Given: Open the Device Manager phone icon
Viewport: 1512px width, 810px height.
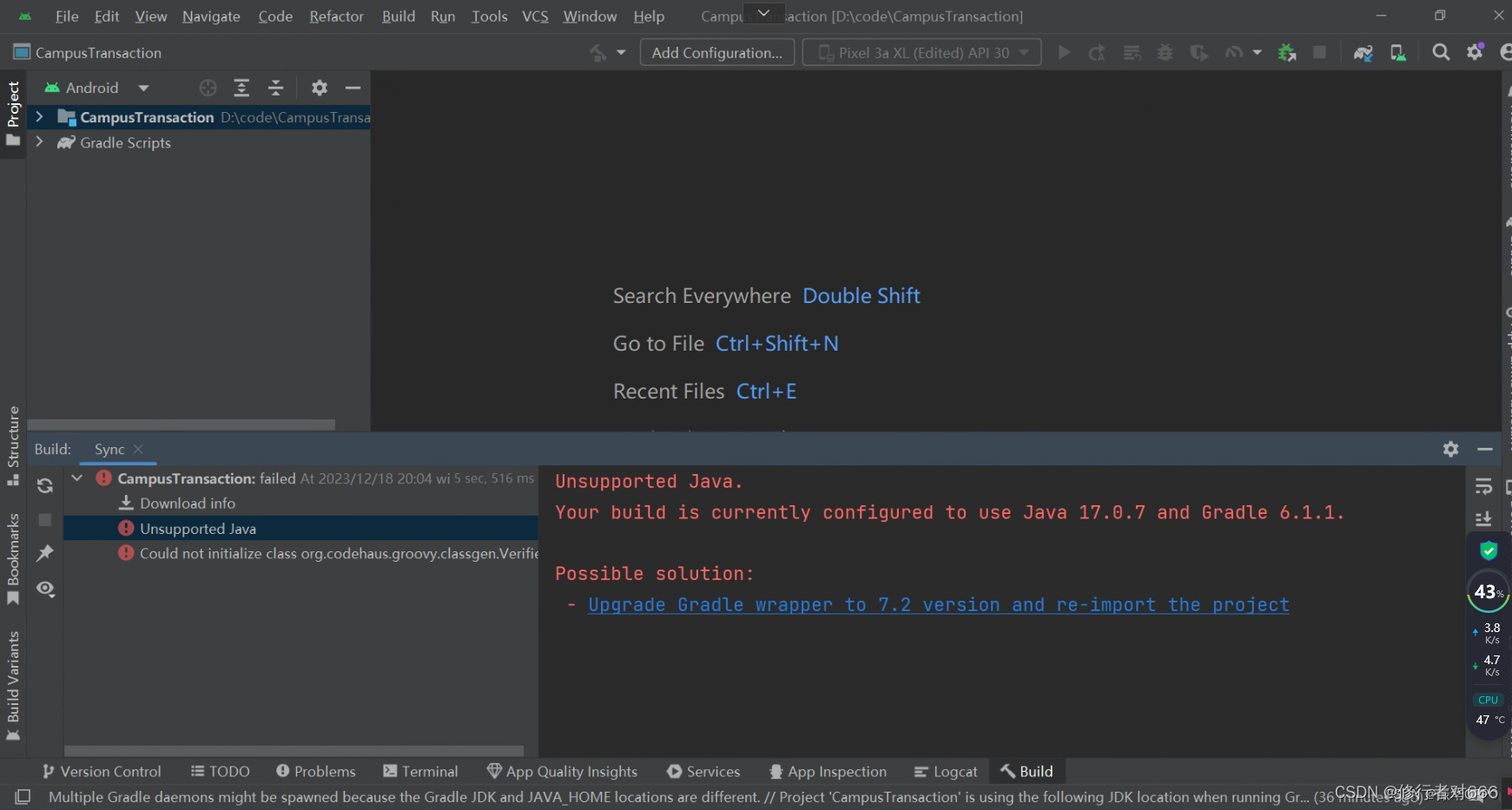Looking at the screenshot, I should coord(1397,52).
